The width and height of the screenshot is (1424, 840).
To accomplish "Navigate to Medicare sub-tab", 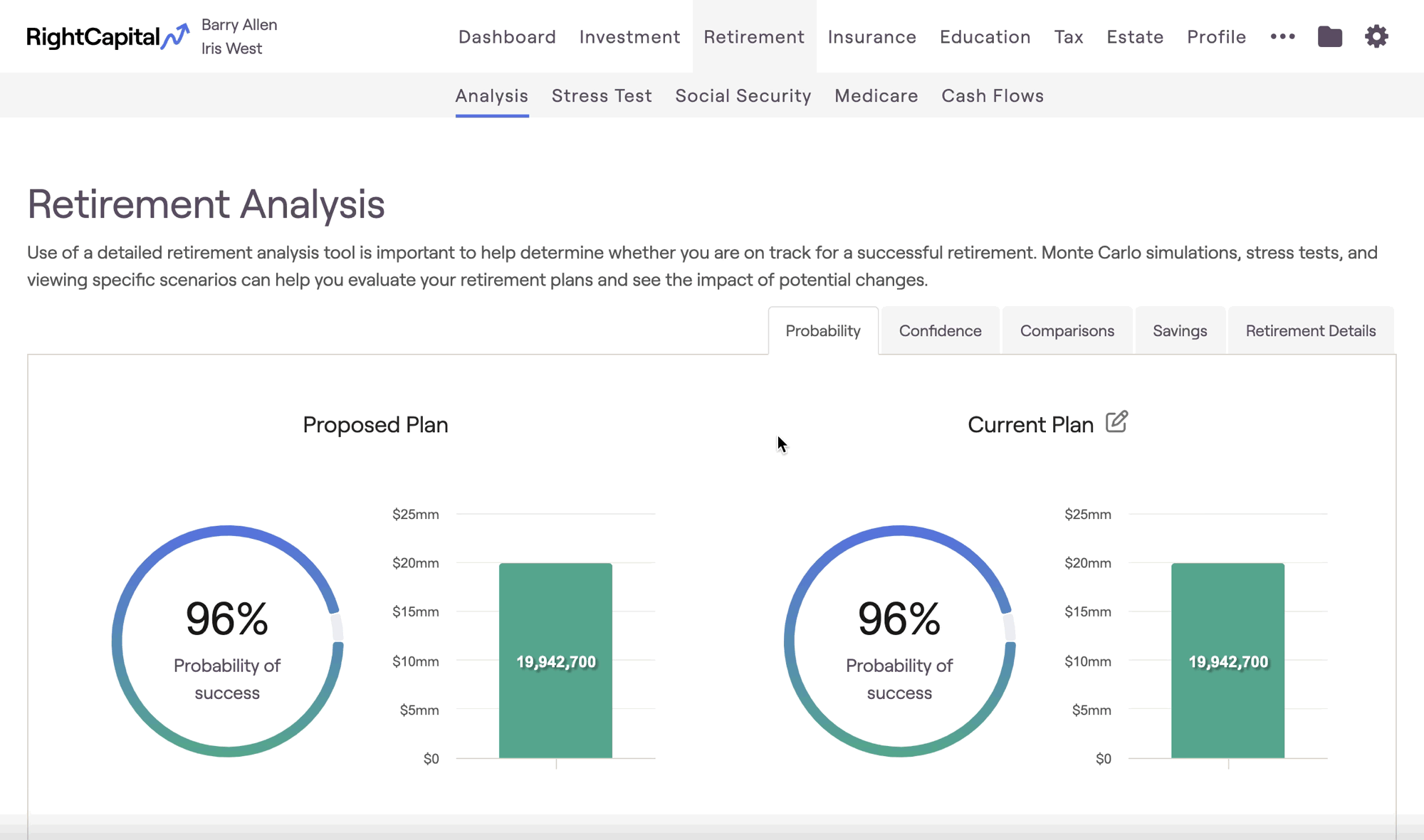I will point(876,95).
